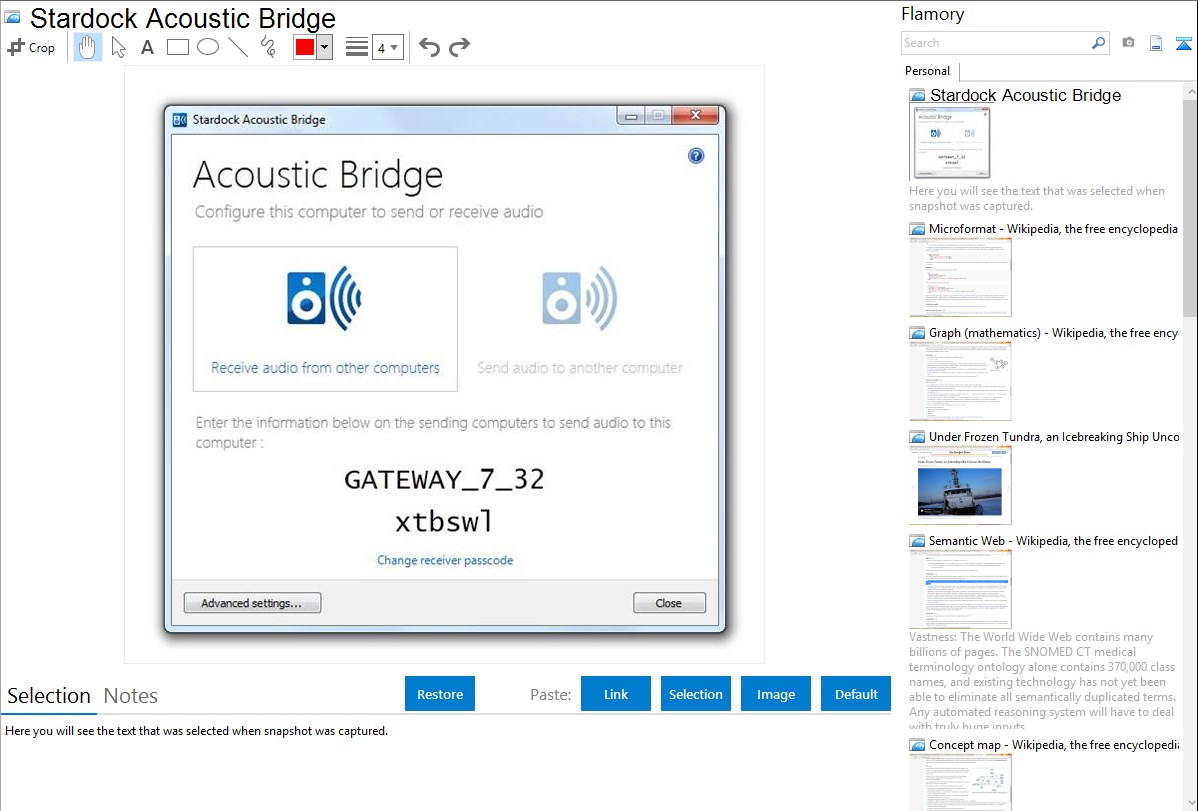Choose Receive audio from other computers

[325, 319]
